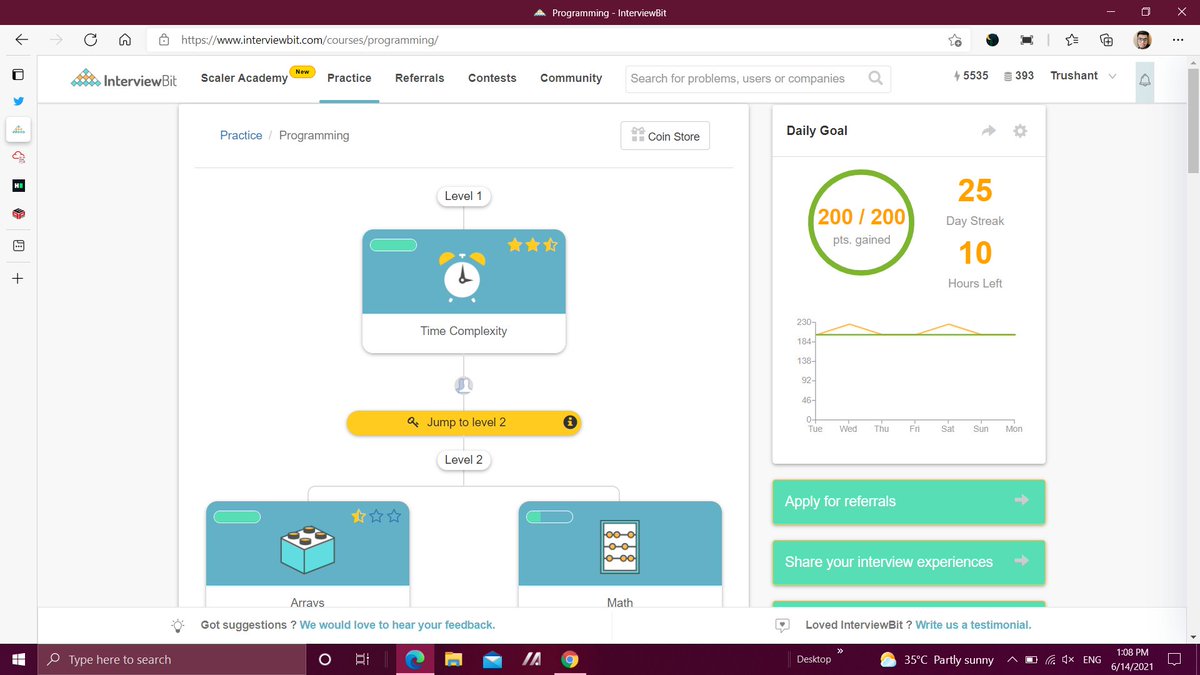Screen dimensions: 1200x675
Task: Select the Practice nav tab
Action: click(x=349, y=78)
